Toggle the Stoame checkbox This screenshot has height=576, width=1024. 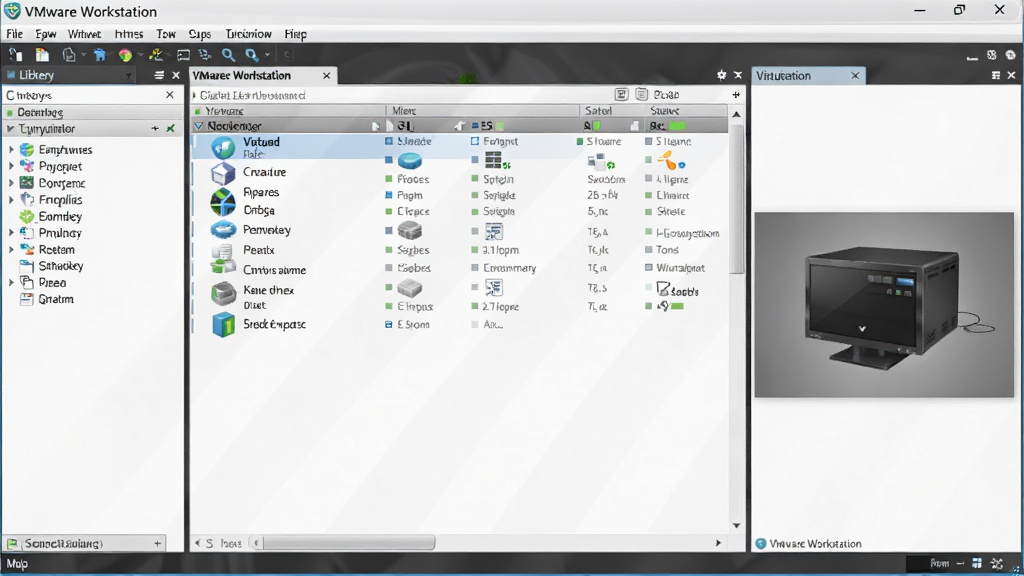pos(579,141)
